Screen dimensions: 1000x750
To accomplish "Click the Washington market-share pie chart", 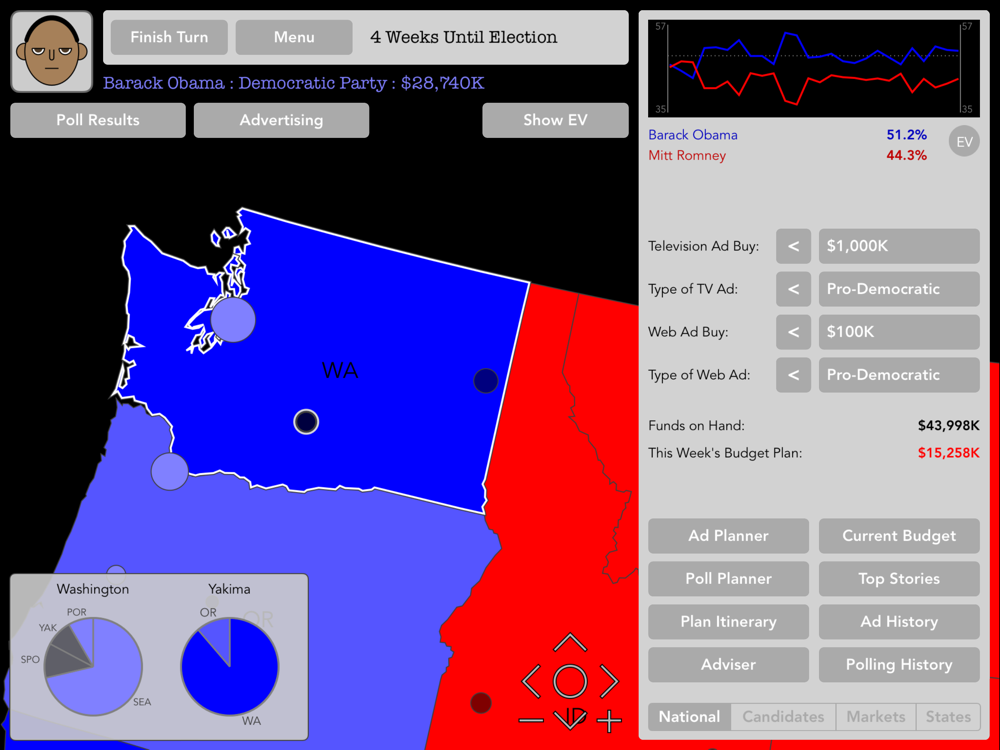I will click(93, 666).
